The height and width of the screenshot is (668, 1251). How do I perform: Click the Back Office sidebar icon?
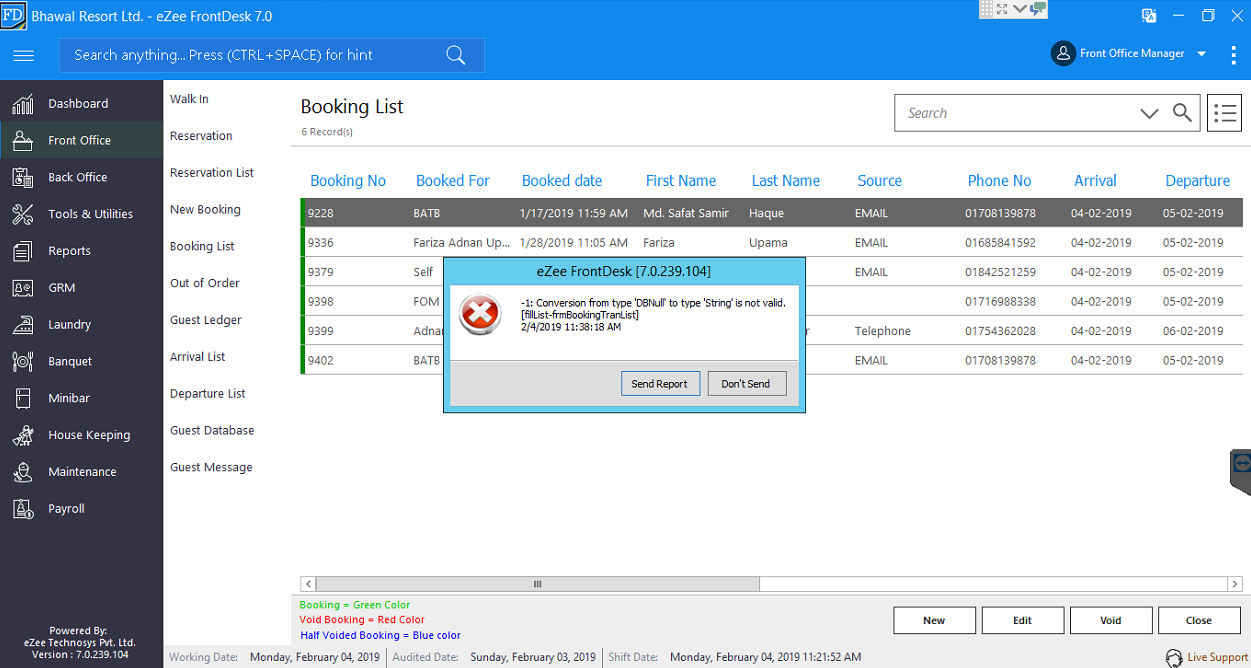point(23,177)
